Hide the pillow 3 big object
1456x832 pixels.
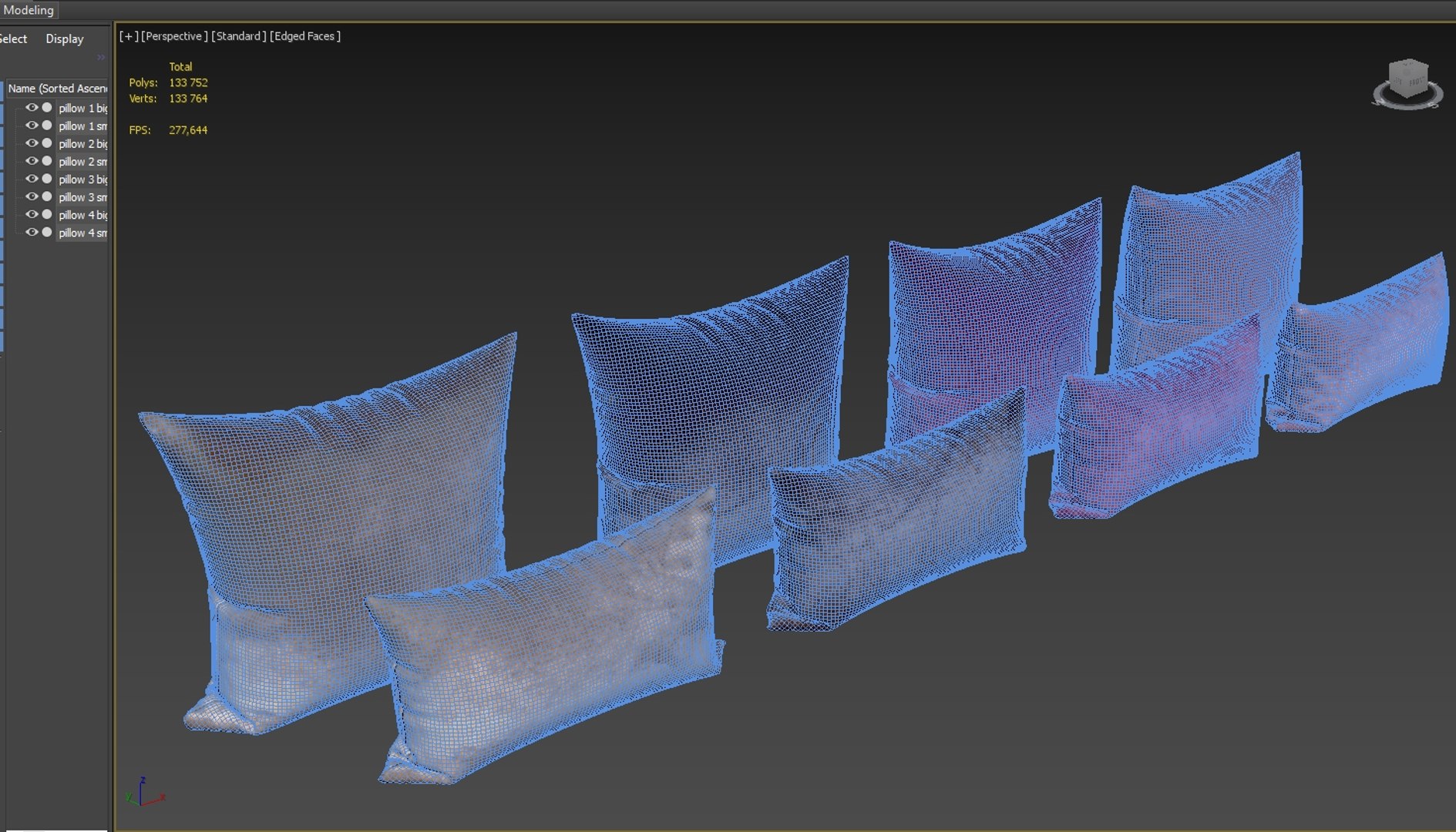[x=32, y=179]
